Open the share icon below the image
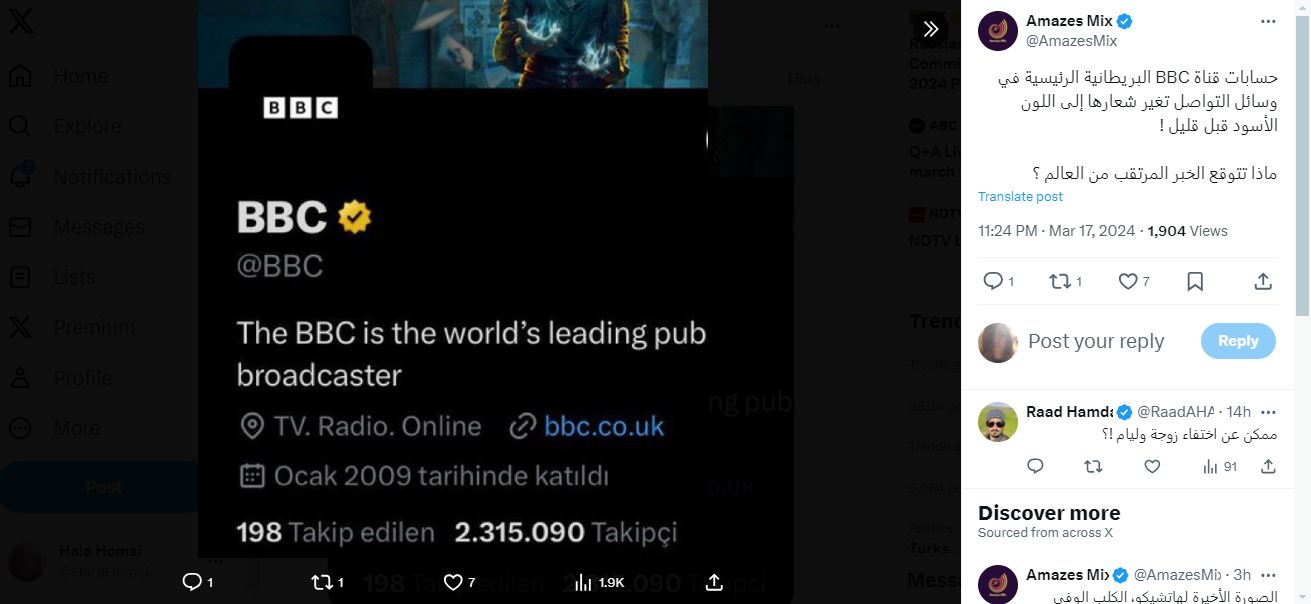This screenshot has width=1311, height=604. tap(714, 582)
